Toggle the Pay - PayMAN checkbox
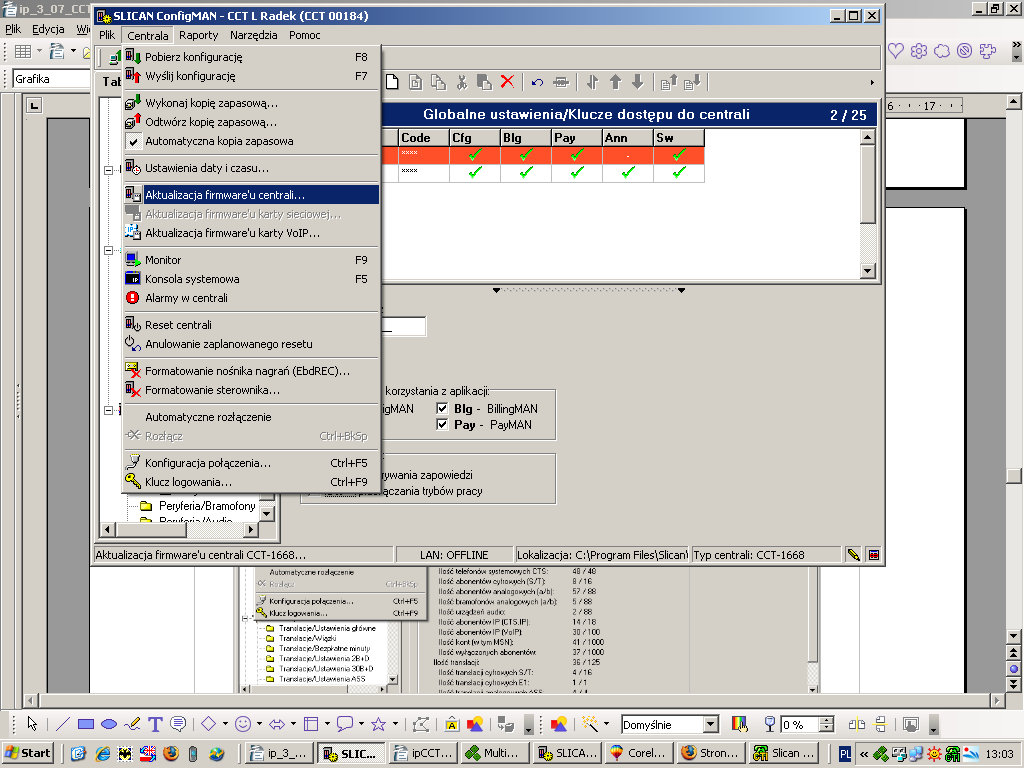Image resolution: width=1024 pixels, height=768 pixels. (442, 424)
